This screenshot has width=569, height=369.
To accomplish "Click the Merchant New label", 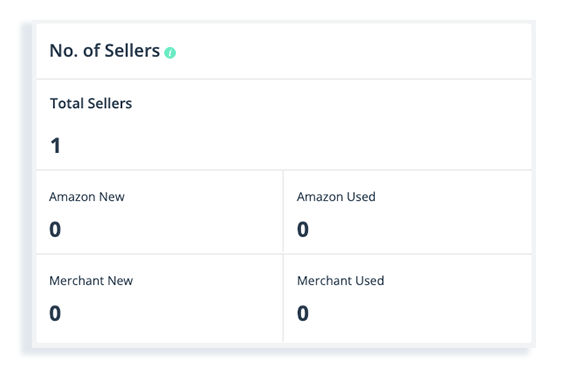I will click(x=91, y=280).
